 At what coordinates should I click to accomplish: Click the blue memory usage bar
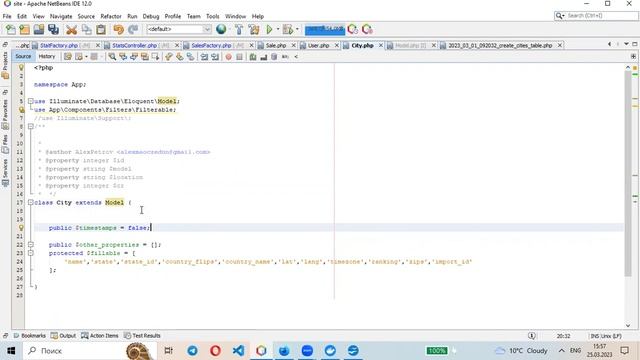pos(325,29)
